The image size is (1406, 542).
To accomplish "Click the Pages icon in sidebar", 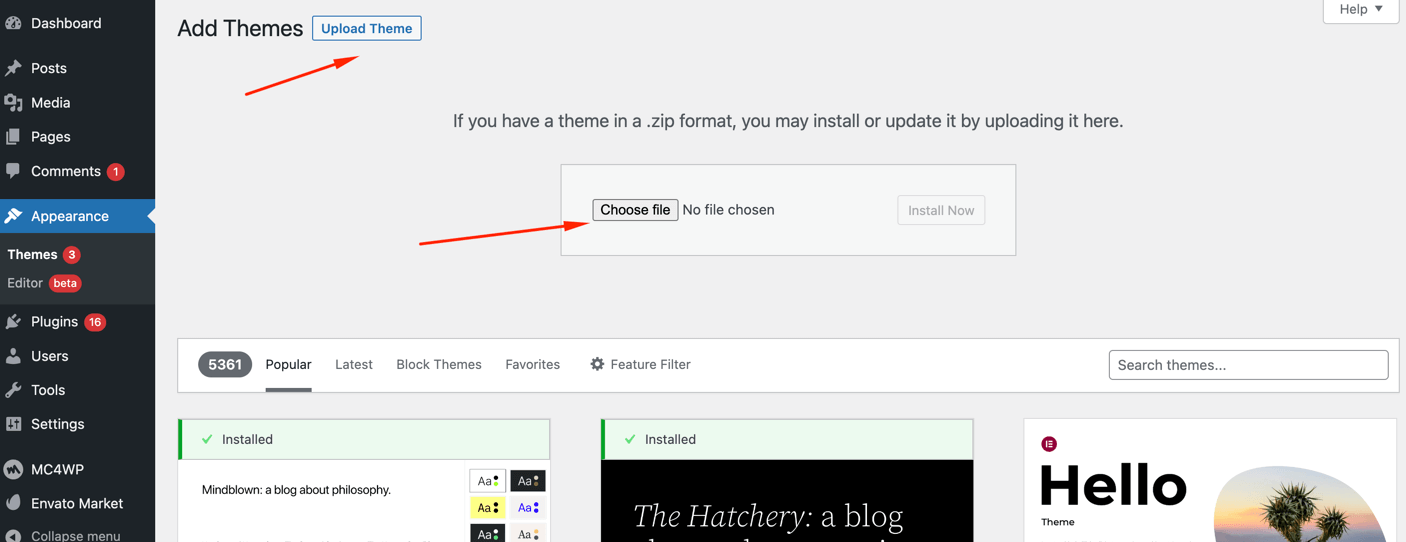I will click(x=14, y=136).
